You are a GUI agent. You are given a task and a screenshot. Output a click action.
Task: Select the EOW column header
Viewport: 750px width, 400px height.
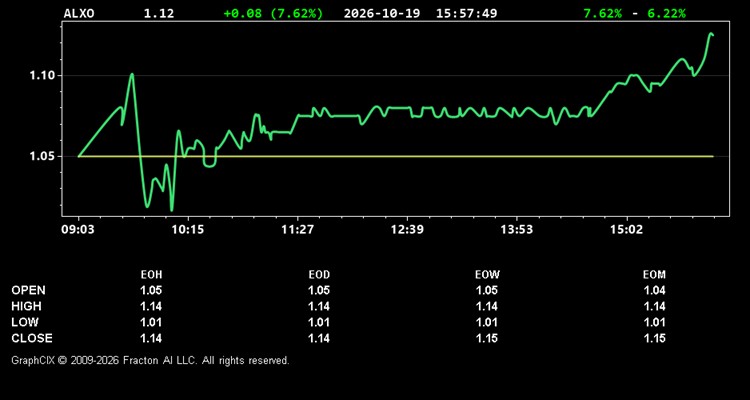coord(487,275)
